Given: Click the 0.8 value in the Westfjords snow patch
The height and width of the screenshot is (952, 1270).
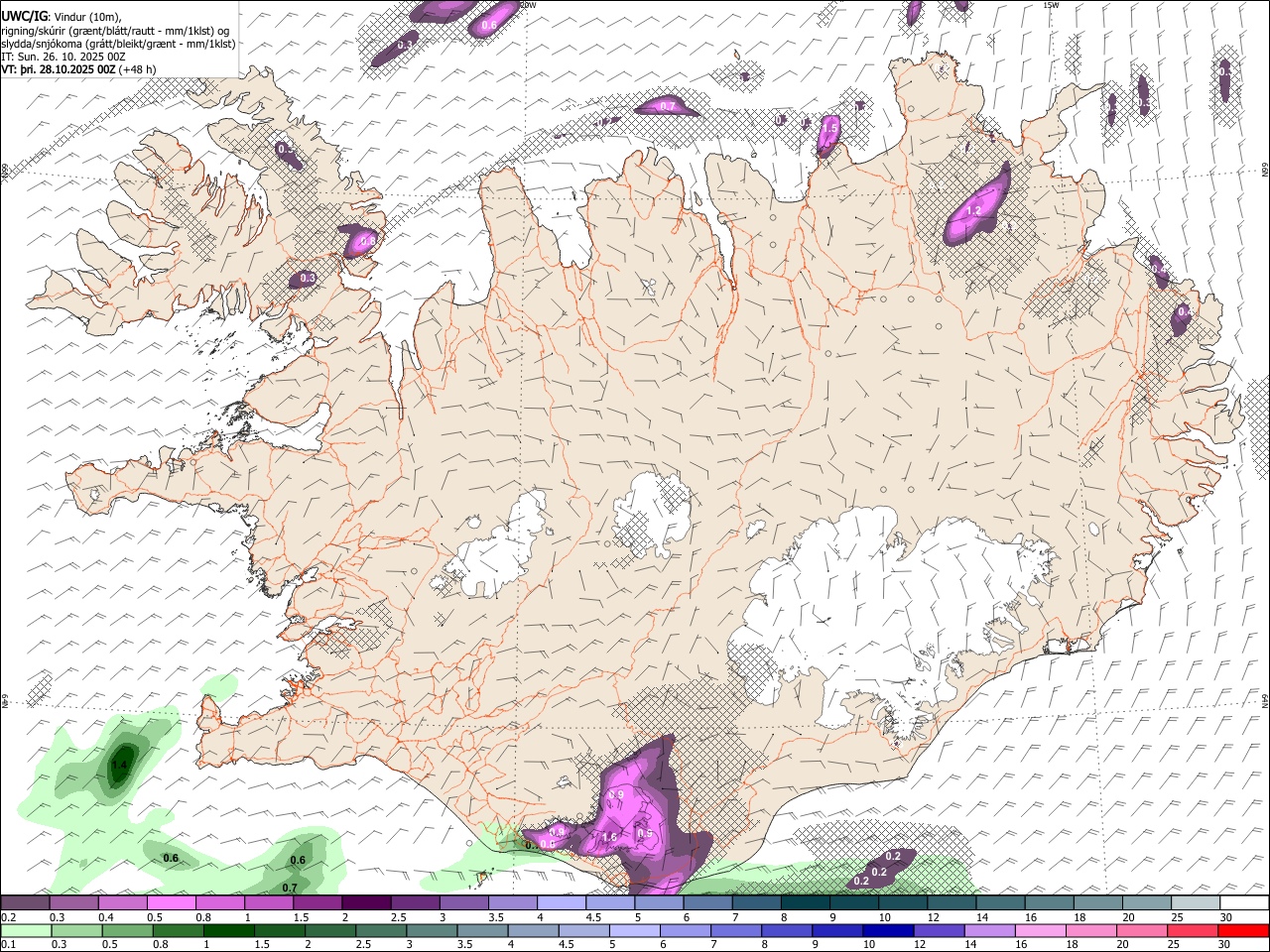Looking at the screenshot, I should pos(367,241).
